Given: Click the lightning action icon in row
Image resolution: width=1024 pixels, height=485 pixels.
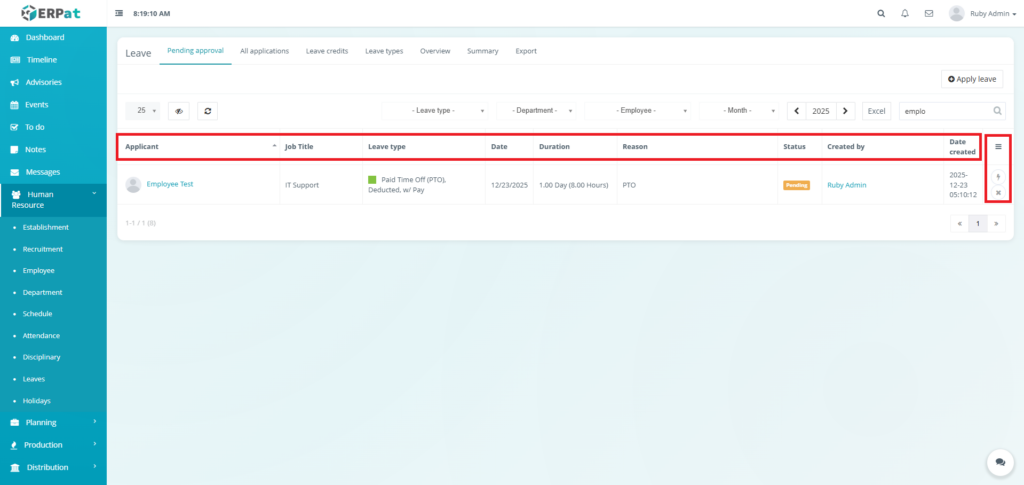Looking at the screenshot, I should pyautogui.click(x=998, y=177).
